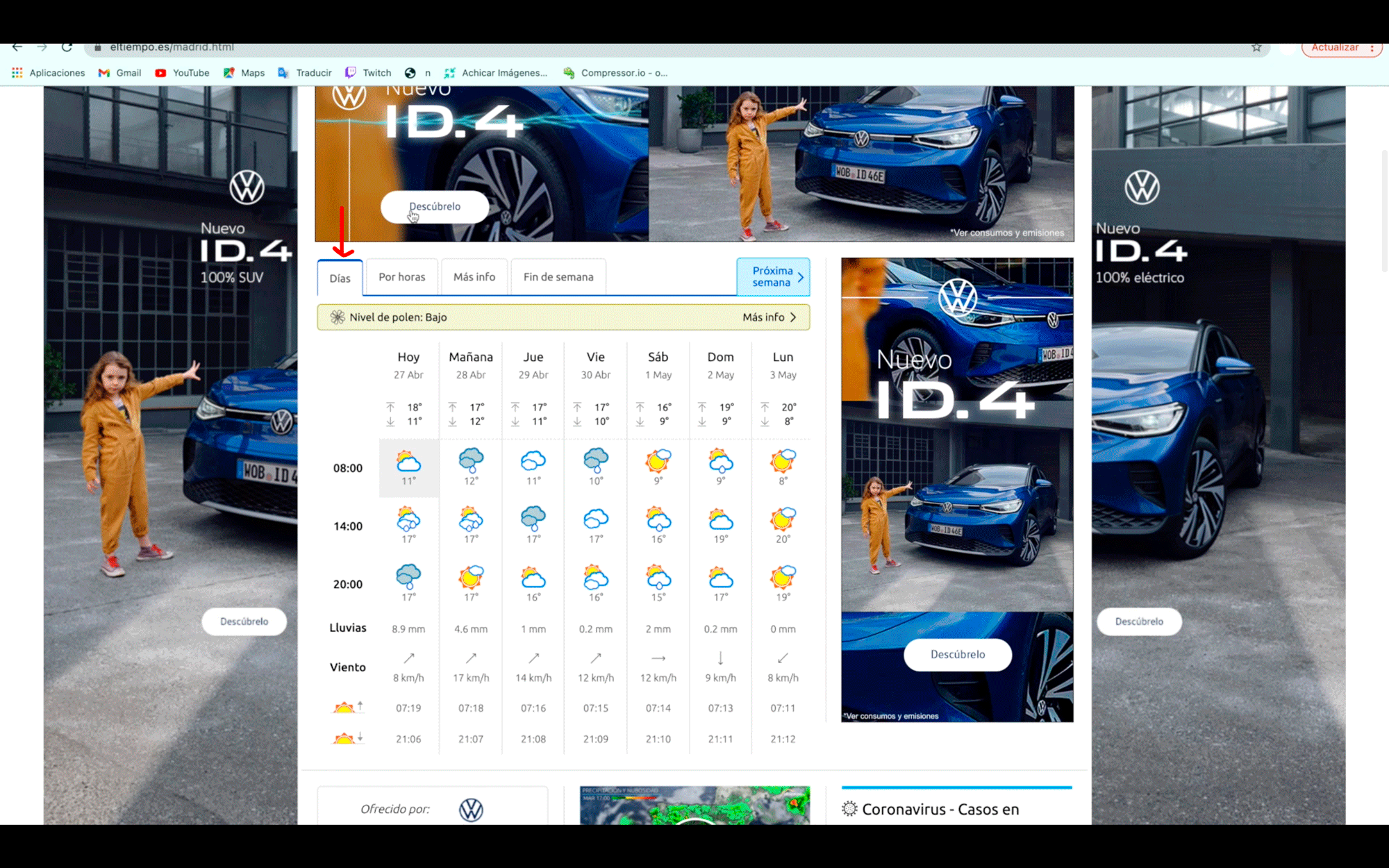Click the sunrise icon in table
Screen dimensions: 1389x868
pyautogui.click(x=347, y=708)
